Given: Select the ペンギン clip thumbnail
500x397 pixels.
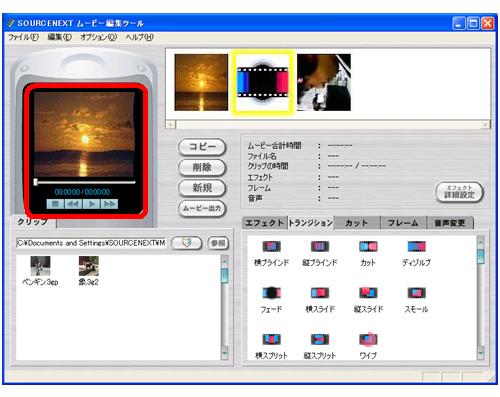Looking at the screenshot, I should coord(40,266).
